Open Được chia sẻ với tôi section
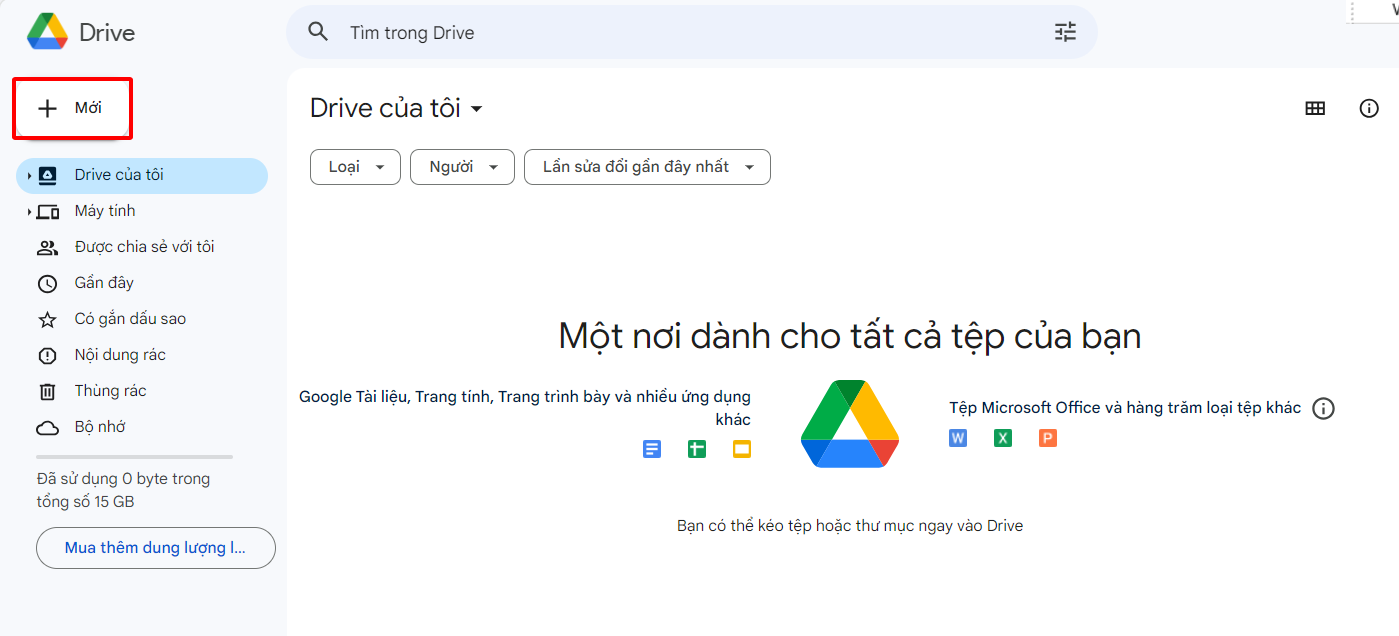Image resolution: width=1399 pixels, height=636 pixels. click(145, 246)
